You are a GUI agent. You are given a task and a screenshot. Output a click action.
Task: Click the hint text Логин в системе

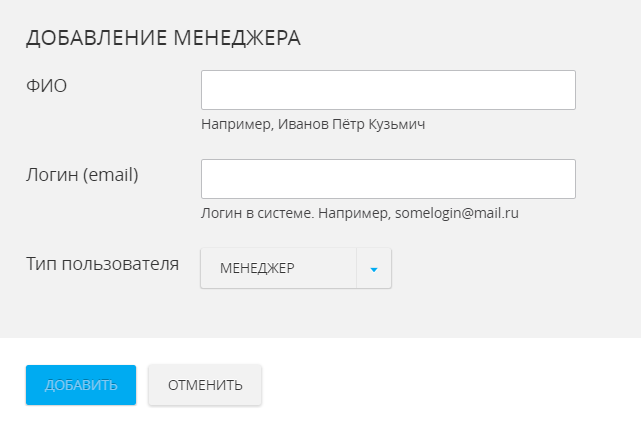[256, 213]
